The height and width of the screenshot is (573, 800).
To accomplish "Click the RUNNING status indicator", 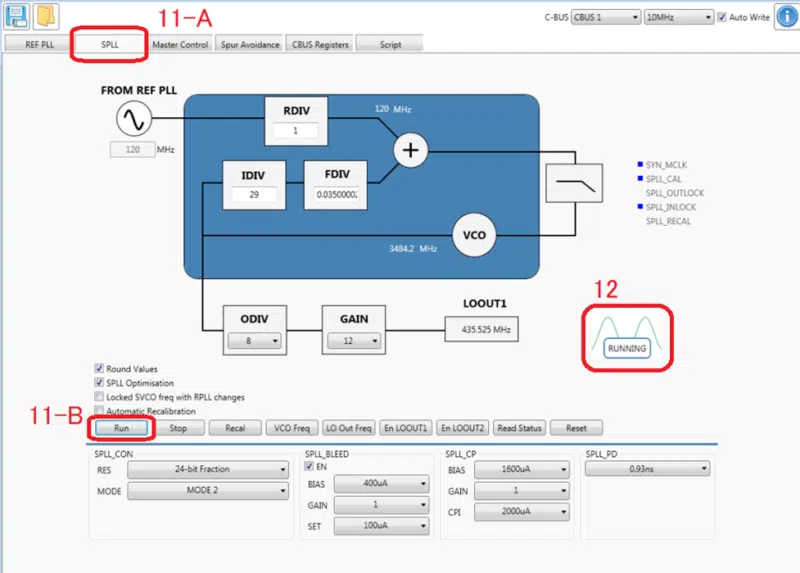I will click(627, 348).
